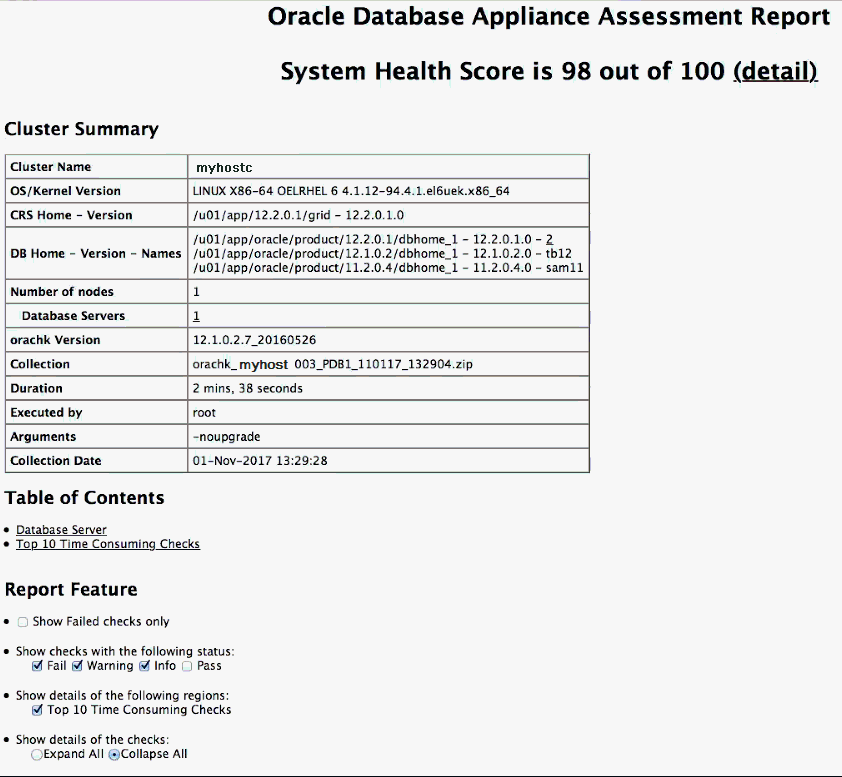Open the health score (detail) link
Image resolution: width=842 pixels, height=777 pixels.
click(776, 71)
